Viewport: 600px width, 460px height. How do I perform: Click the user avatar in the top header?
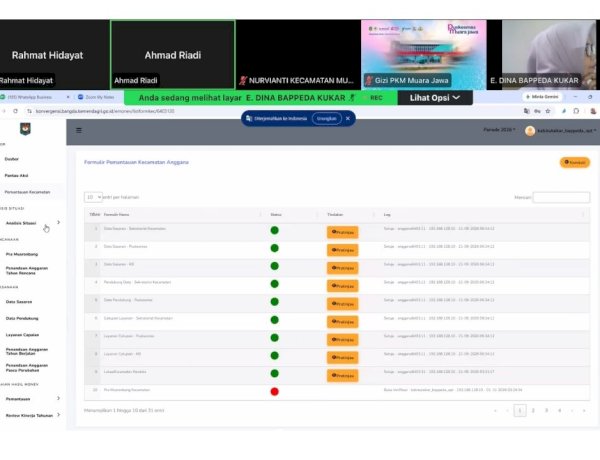click(530, 131)
